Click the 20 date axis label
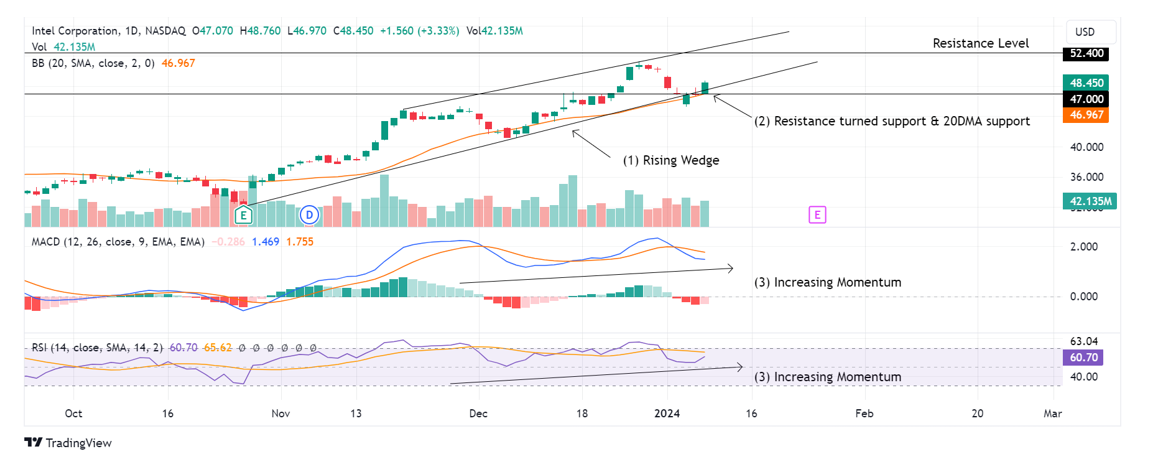 point(977,413)
